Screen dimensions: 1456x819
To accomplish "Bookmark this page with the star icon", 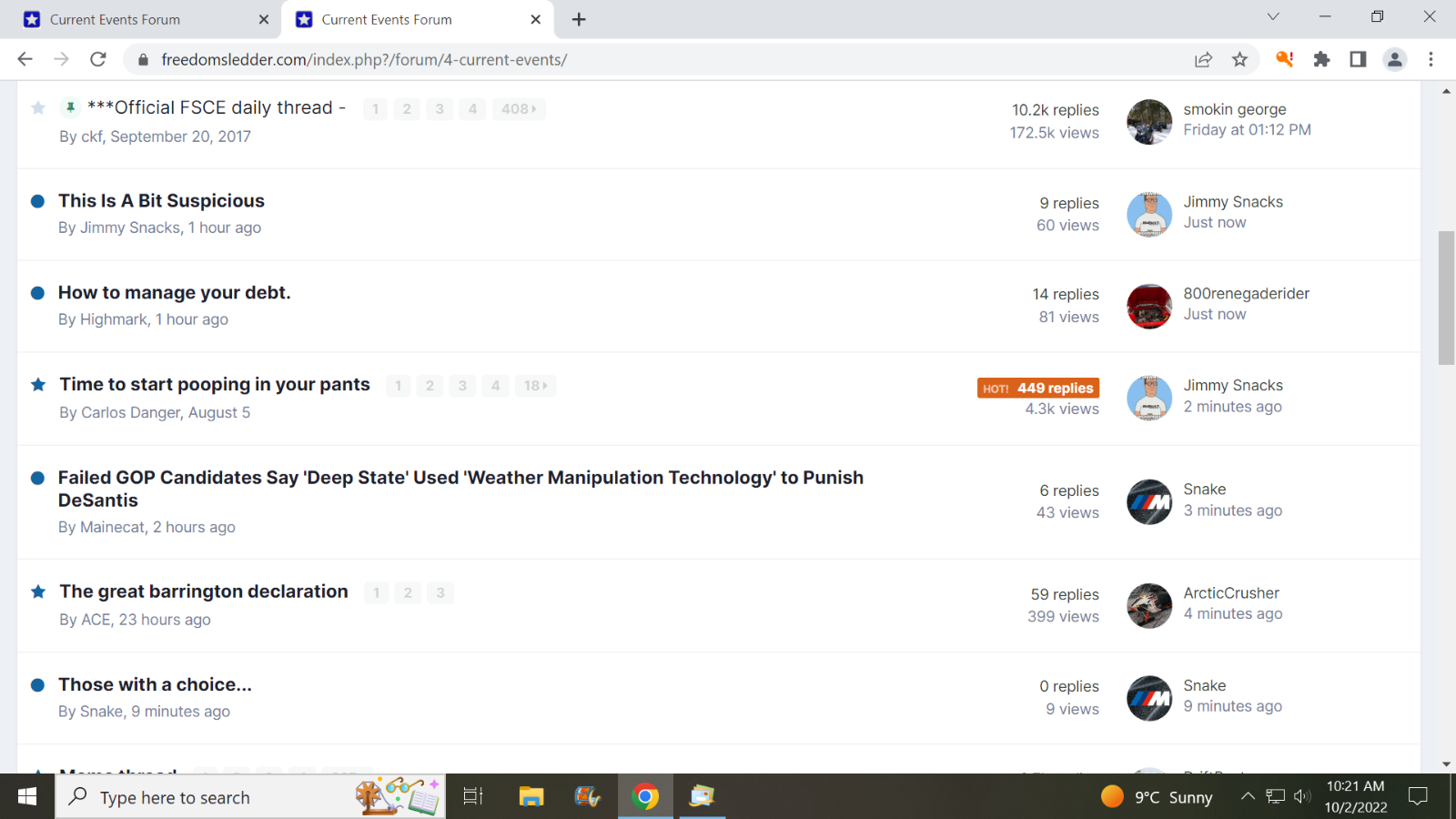I will point(1239,59).
